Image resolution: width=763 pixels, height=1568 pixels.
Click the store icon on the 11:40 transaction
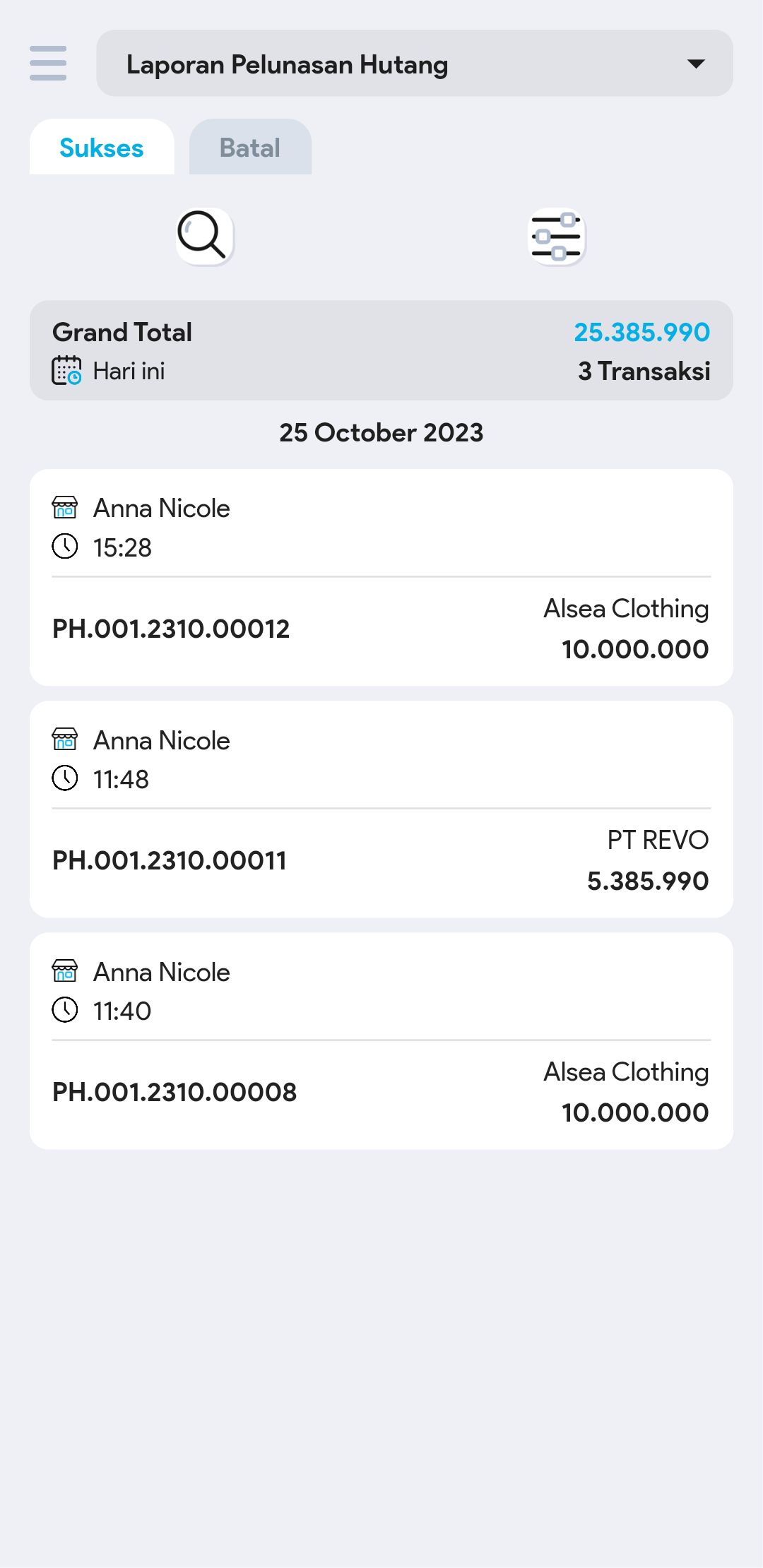[65, 971]
